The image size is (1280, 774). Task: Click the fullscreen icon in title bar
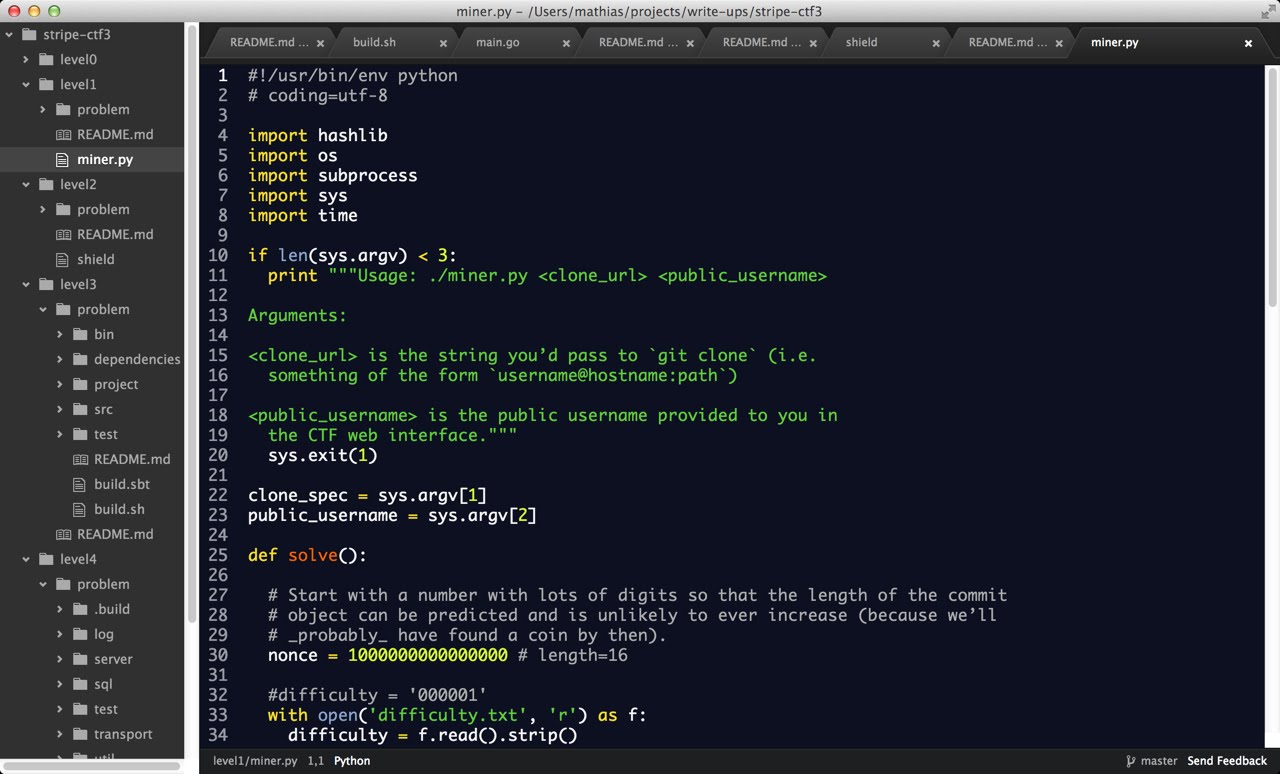[x=1268, y=11]
